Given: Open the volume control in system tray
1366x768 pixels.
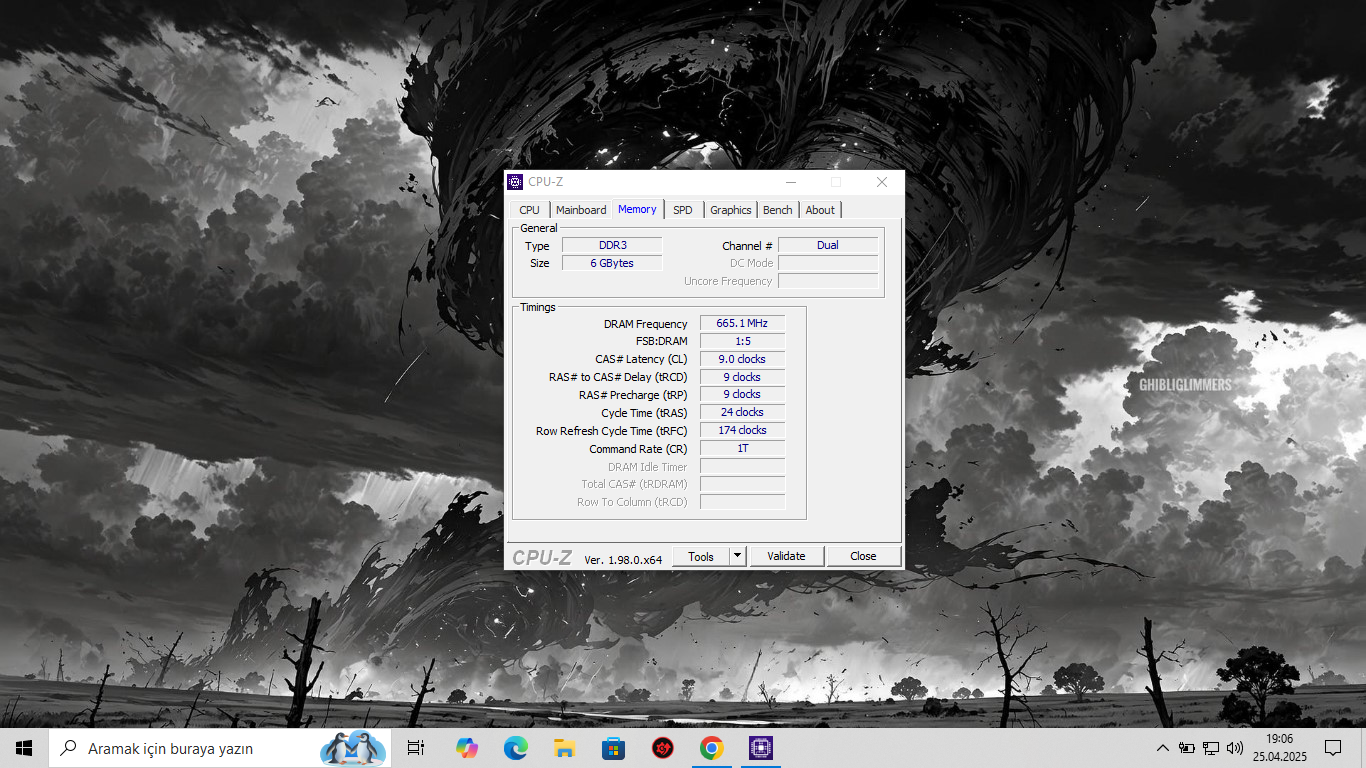Looking at the screenshot, I should [1235, 748].
